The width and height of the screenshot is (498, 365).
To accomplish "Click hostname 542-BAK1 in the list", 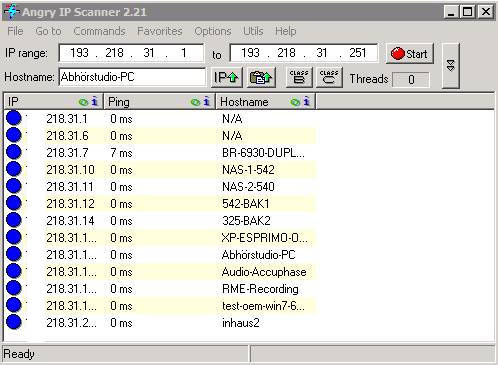I will (x=246, y=204).
